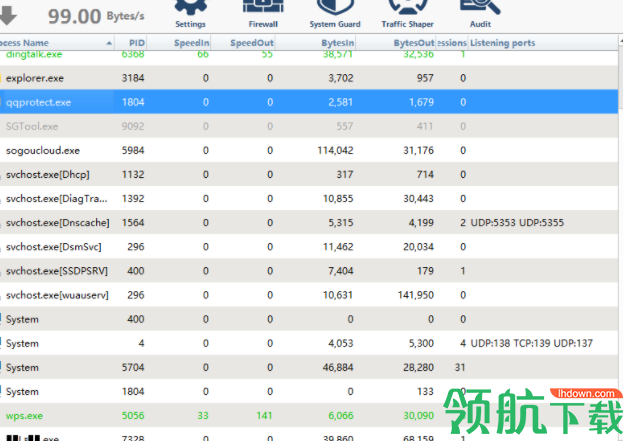Select the svchost.exe[wuauserv] row
Viewport: 623px width, 441px height.
309,295
